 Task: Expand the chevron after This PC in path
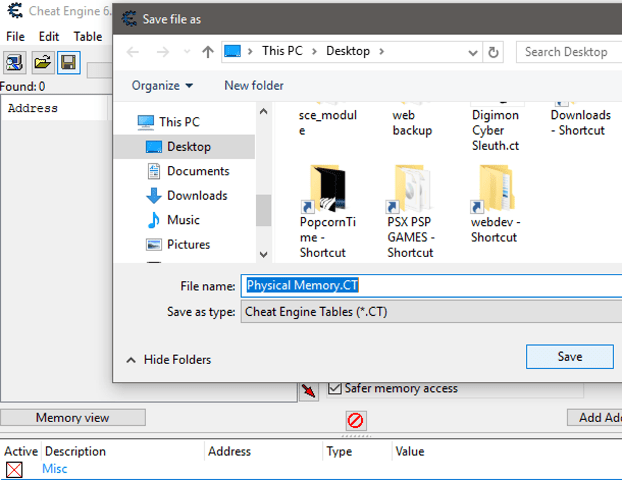314,52
